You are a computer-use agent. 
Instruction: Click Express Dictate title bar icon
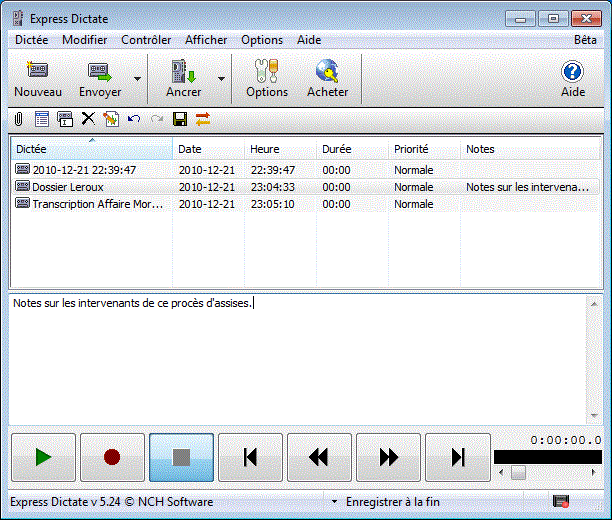click(x=17, y=18)
